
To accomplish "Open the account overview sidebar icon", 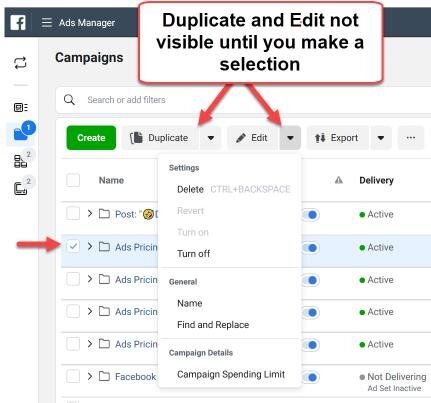I will [x=20, y=107].
